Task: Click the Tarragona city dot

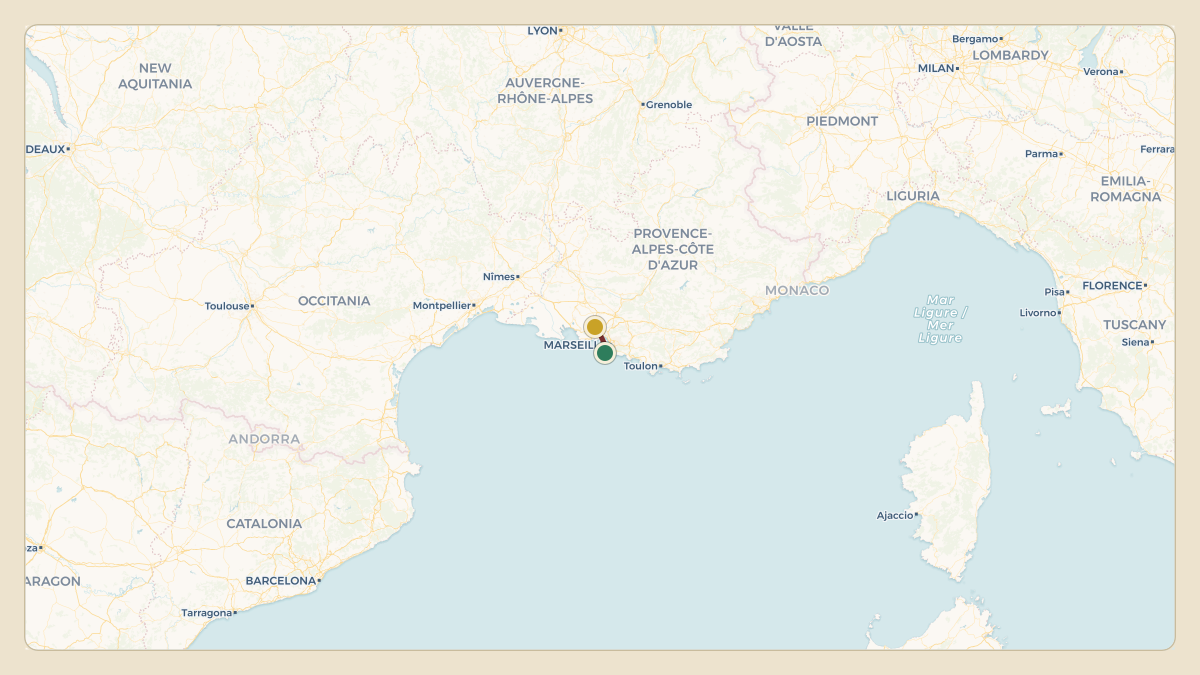Action: pyautogui.click(x=235, y=612)
